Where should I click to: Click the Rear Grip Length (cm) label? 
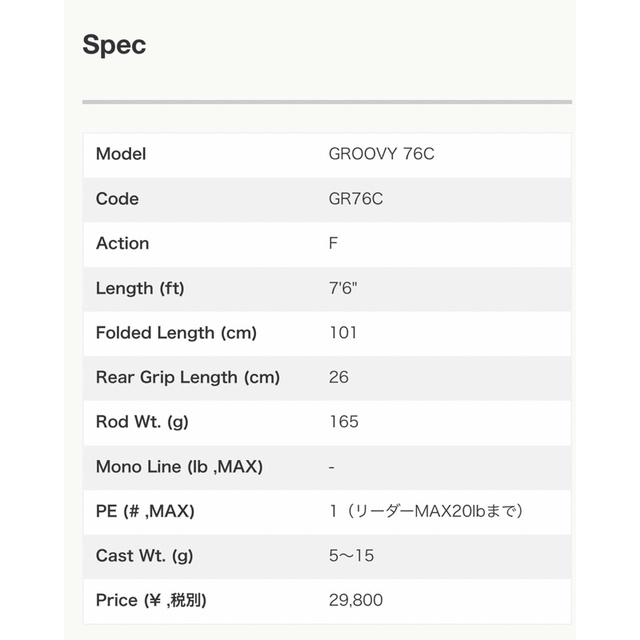[x=188, y=377]
